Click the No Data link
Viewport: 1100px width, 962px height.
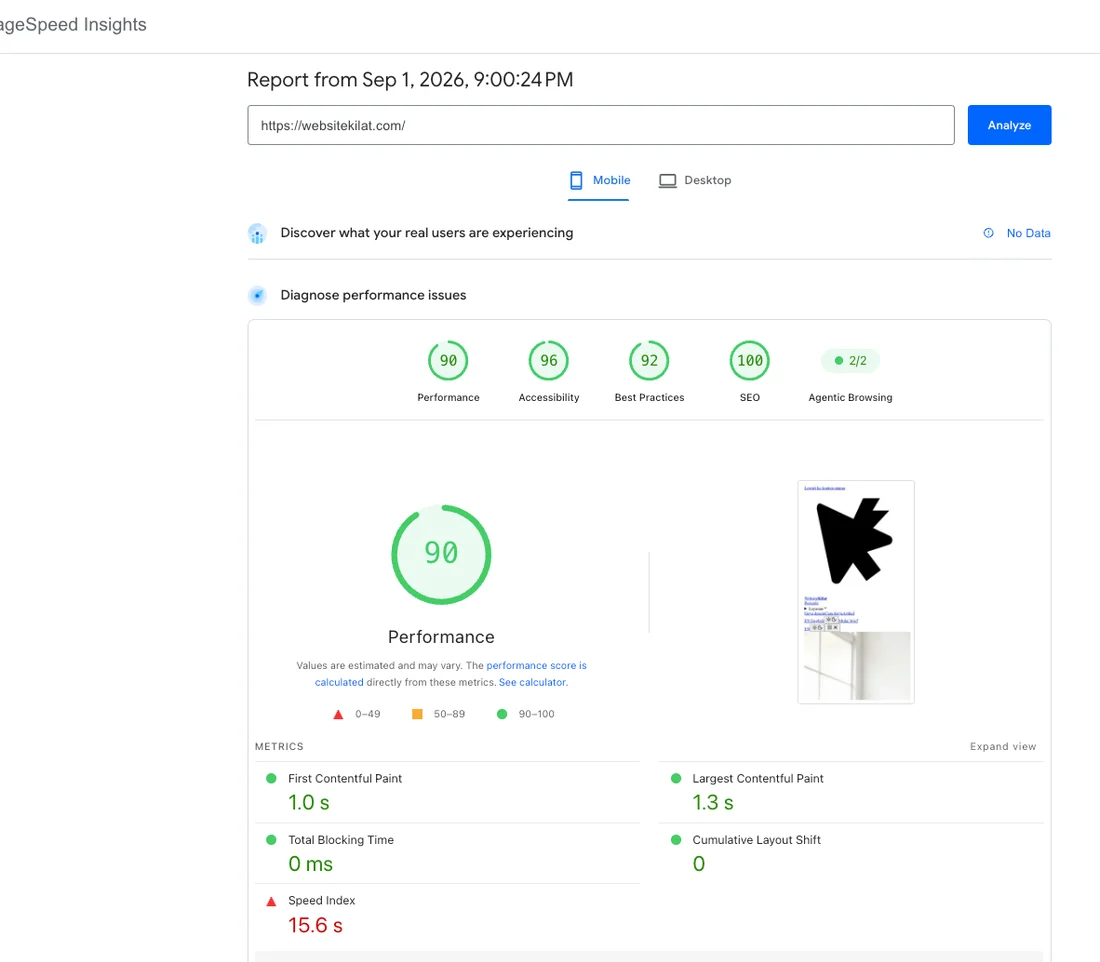(x=1028, y=233)
